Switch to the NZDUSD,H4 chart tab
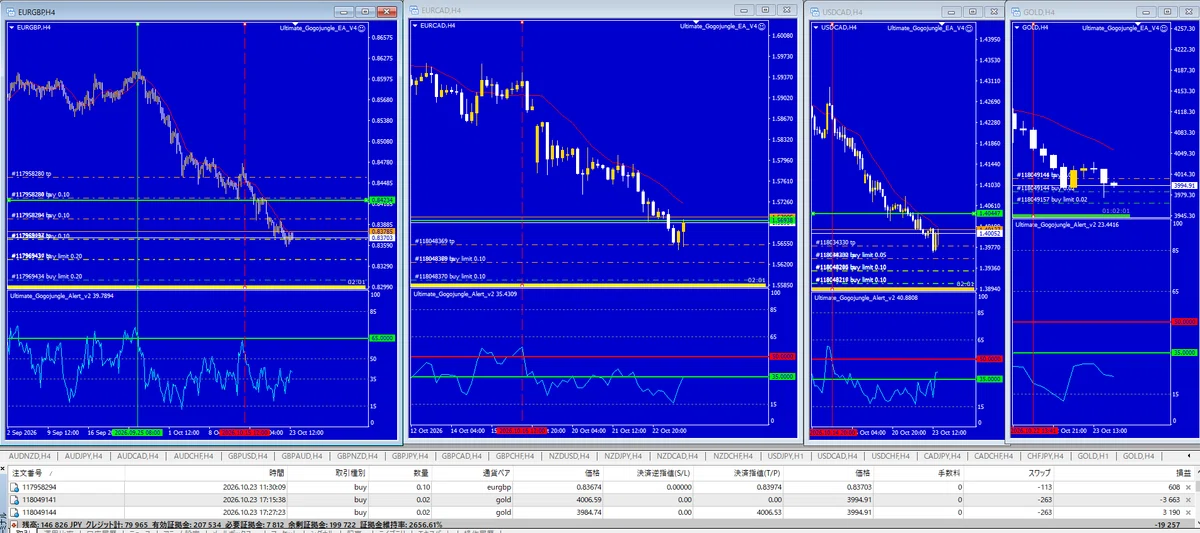This screenshot has width=1200, height=533. tap(571, 456)
